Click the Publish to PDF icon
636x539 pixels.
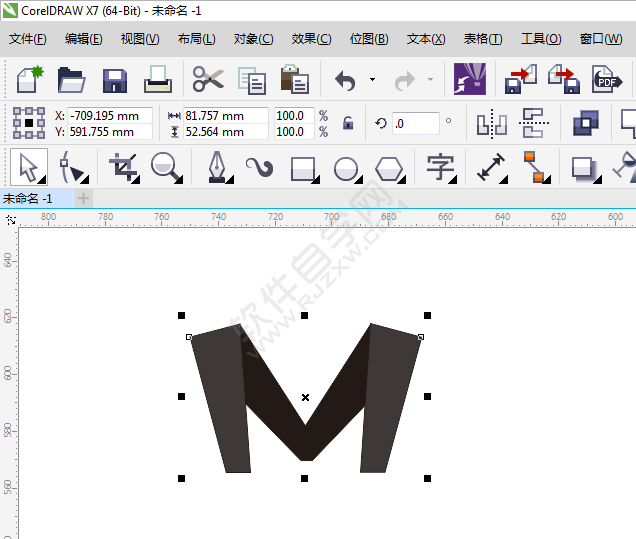pos(606,80)
